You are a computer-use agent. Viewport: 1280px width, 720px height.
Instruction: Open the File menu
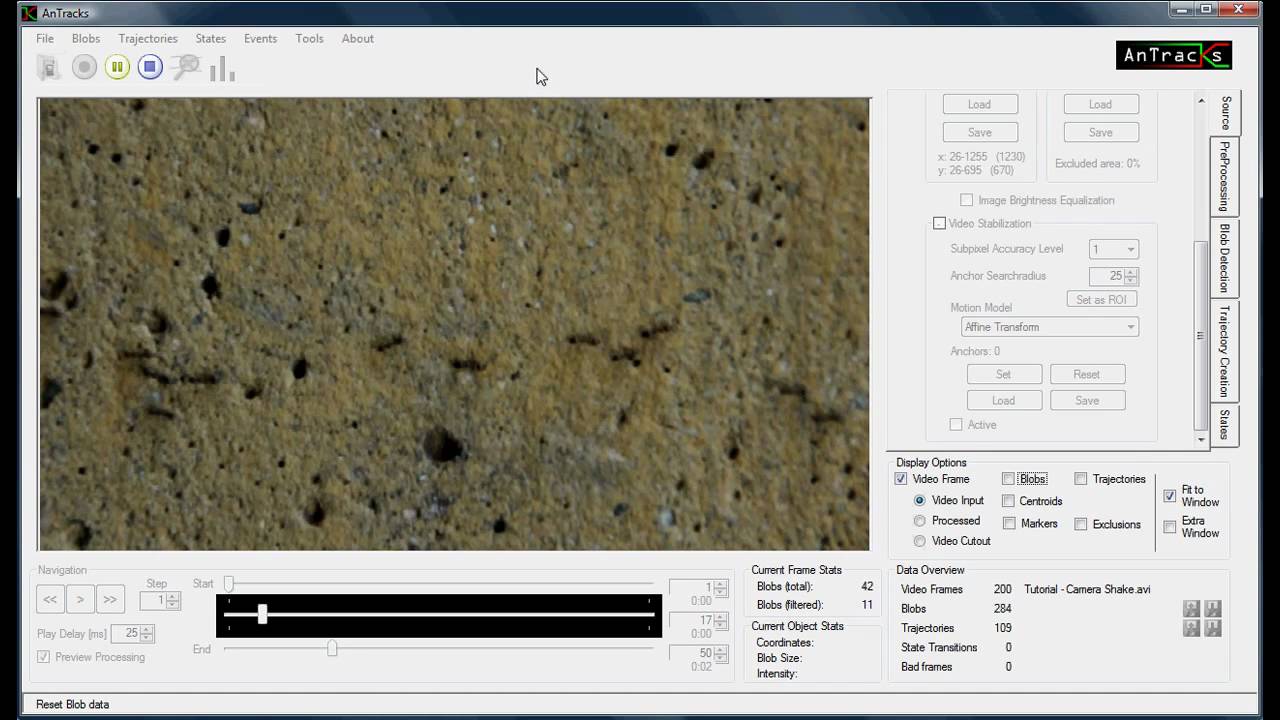click(x=45, y=38)
